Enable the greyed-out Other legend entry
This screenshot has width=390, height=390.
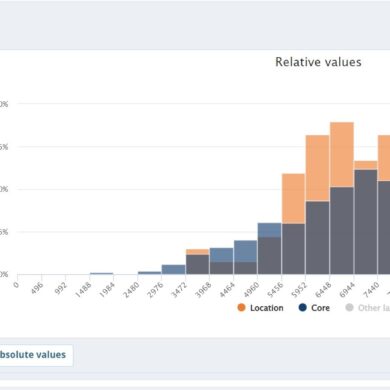point(367,308)
